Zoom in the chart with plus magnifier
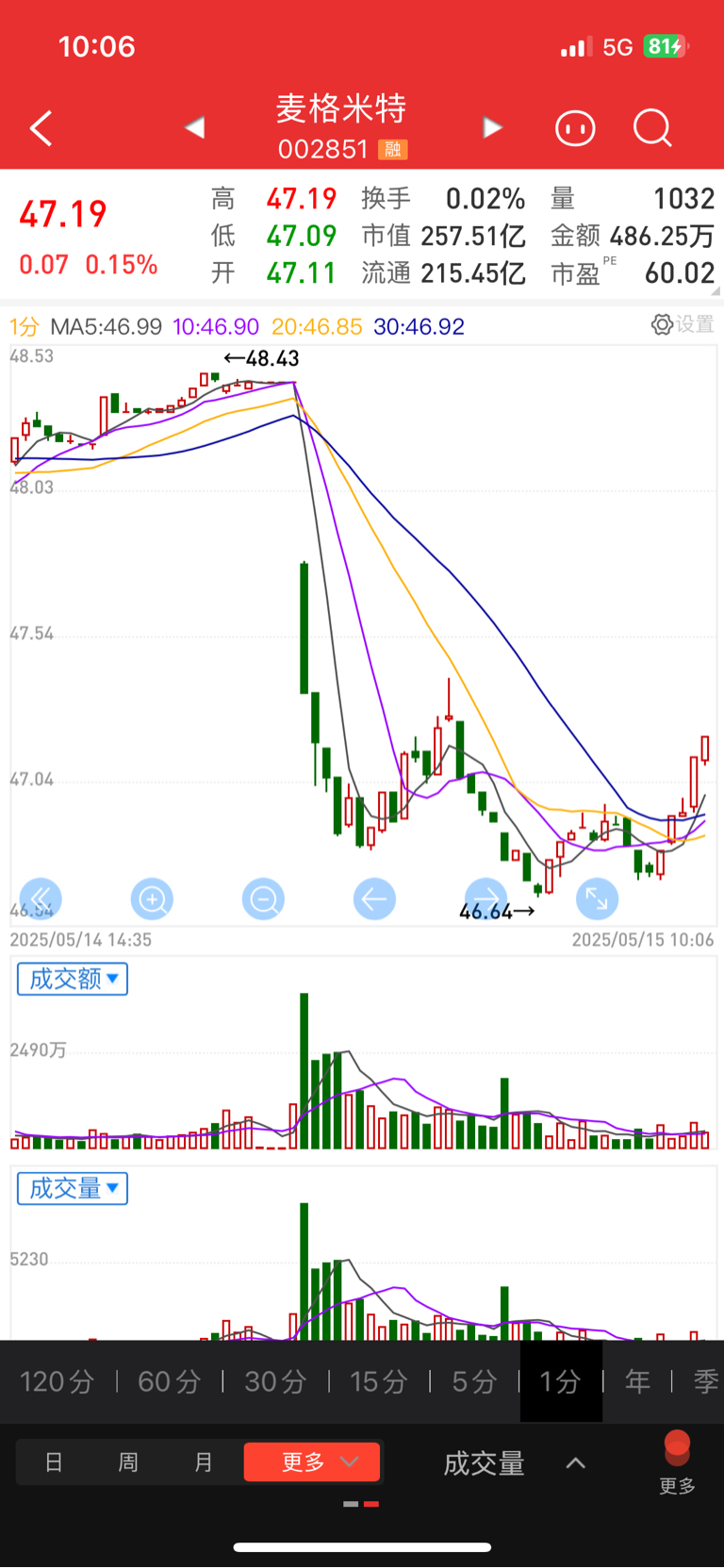724x1568 pixels. point(152,900)
